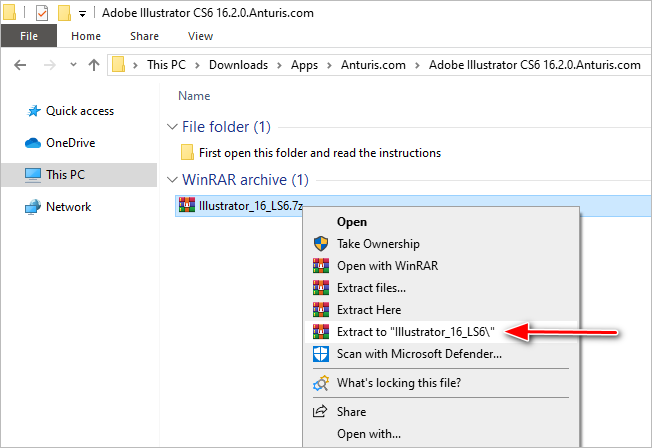
Task: Click the Illustrator_16_LS6.7z archive file icon
Action: coord(186,205)
